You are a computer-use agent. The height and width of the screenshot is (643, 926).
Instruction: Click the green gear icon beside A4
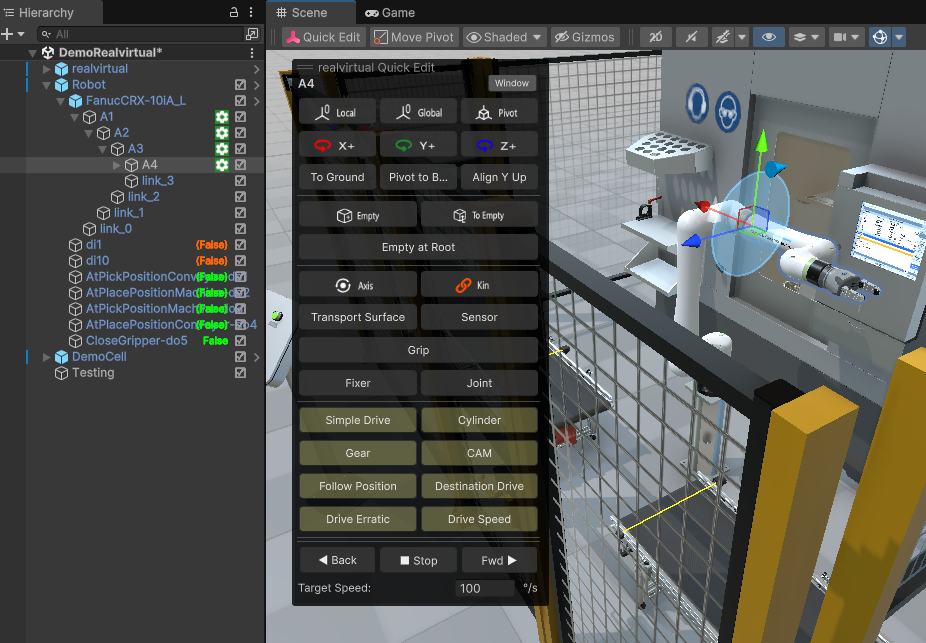point(221,165)
